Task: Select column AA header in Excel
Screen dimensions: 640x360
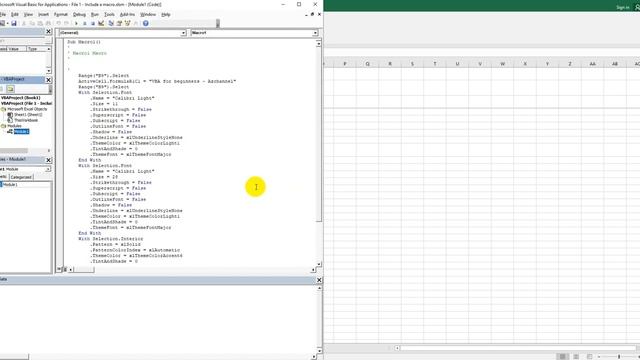Action: pos(592,64)
